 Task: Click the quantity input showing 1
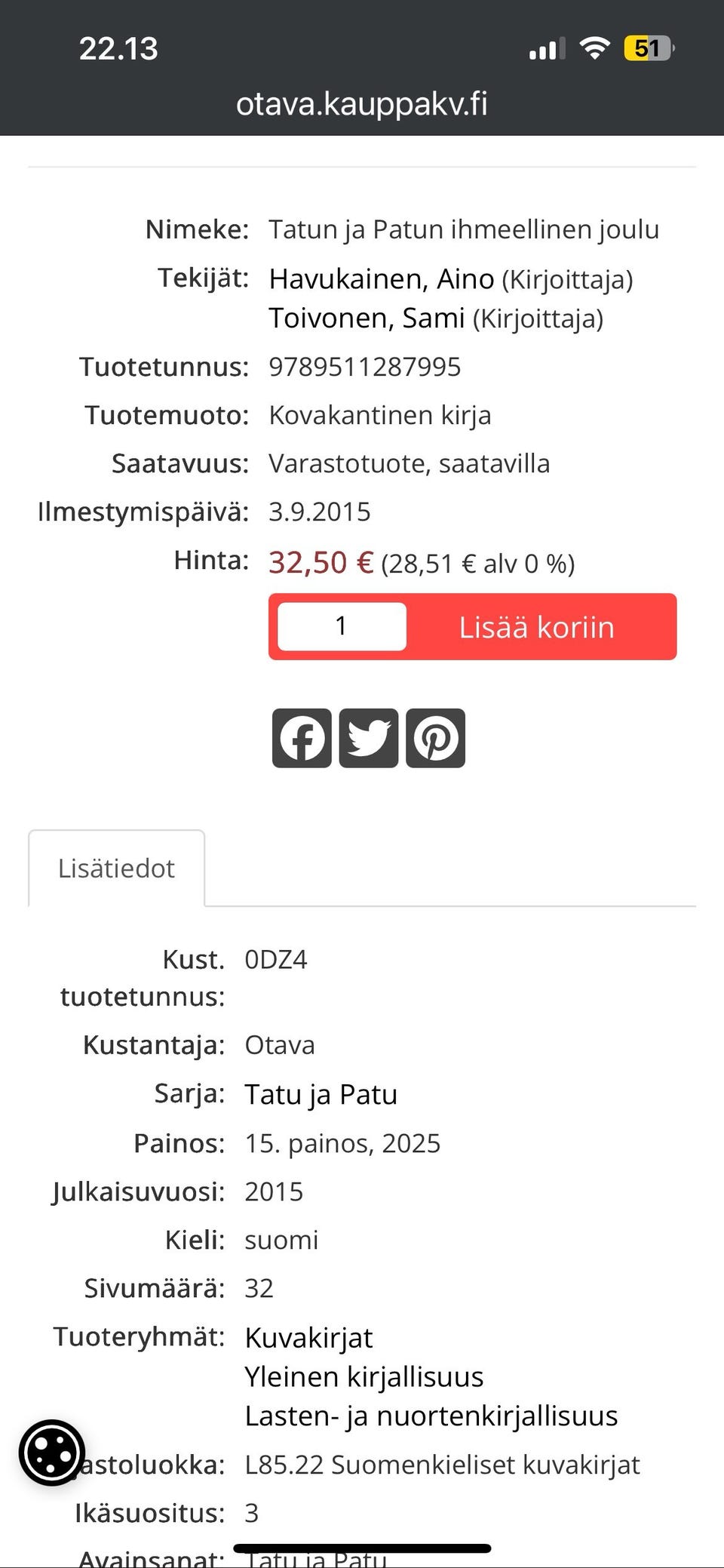pyautogui.click(x=341, y=626)
